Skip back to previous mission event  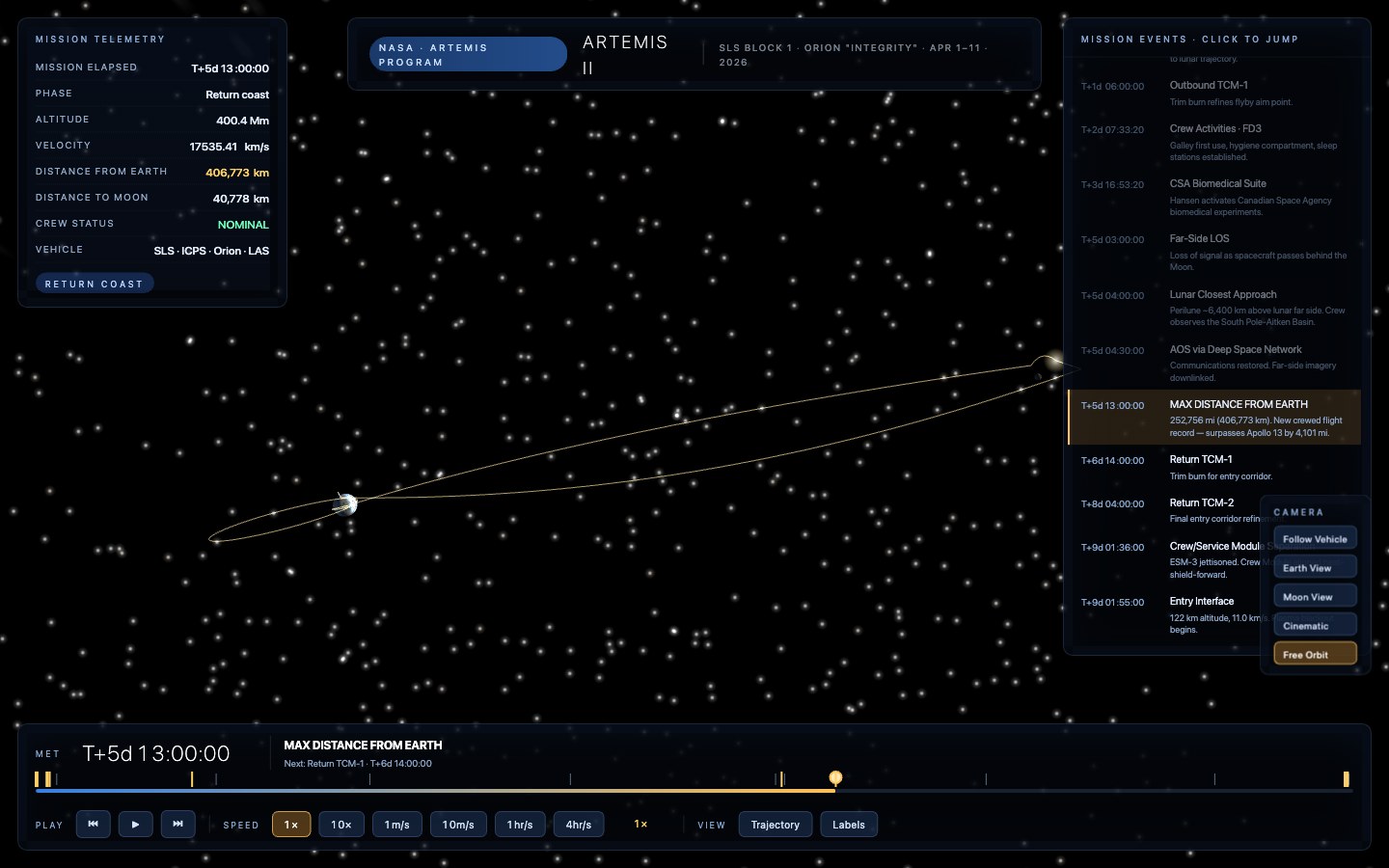pos(93,825)
